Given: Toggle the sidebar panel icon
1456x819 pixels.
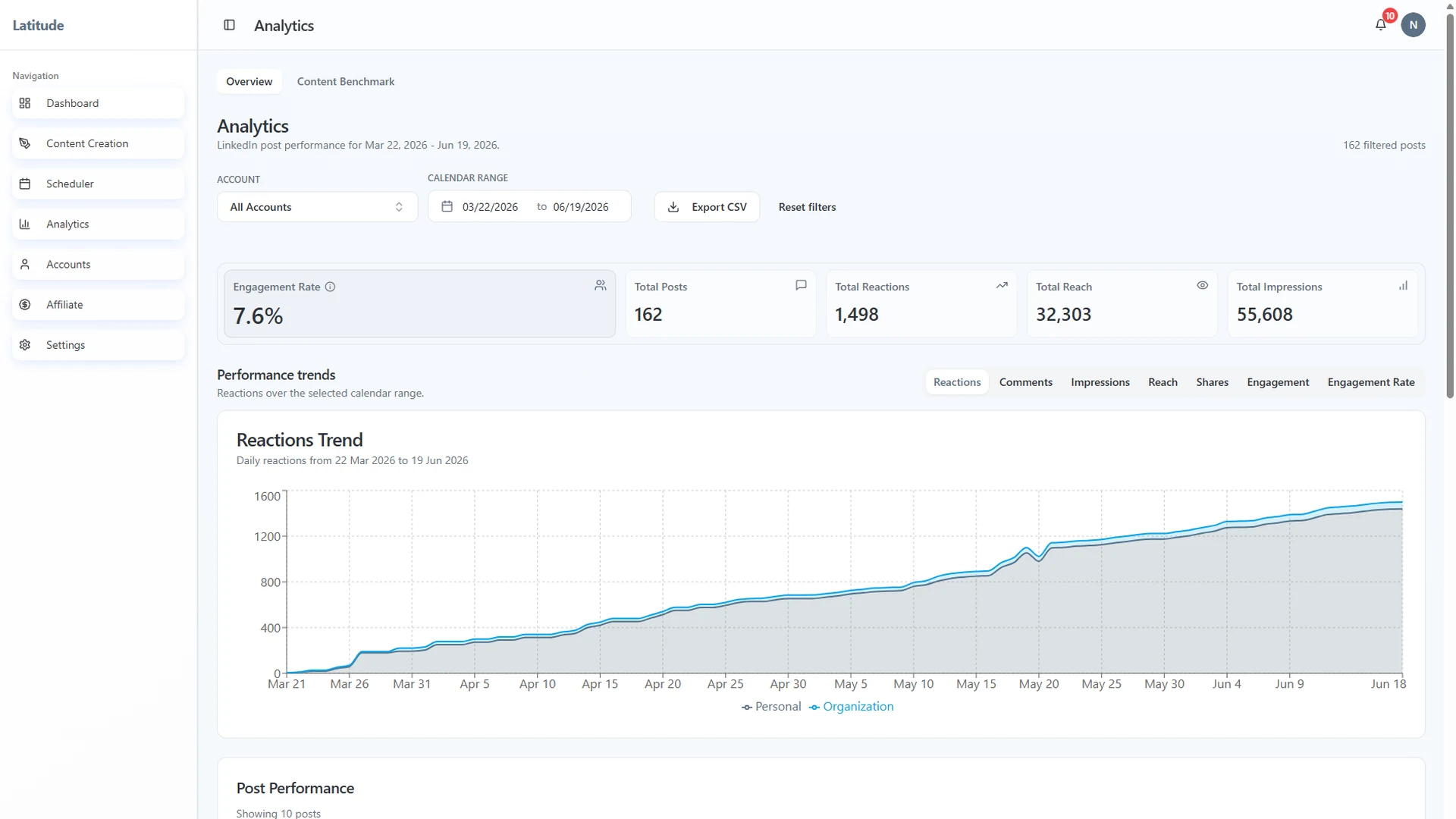Looking at the screenshot, I should [229, 25].
